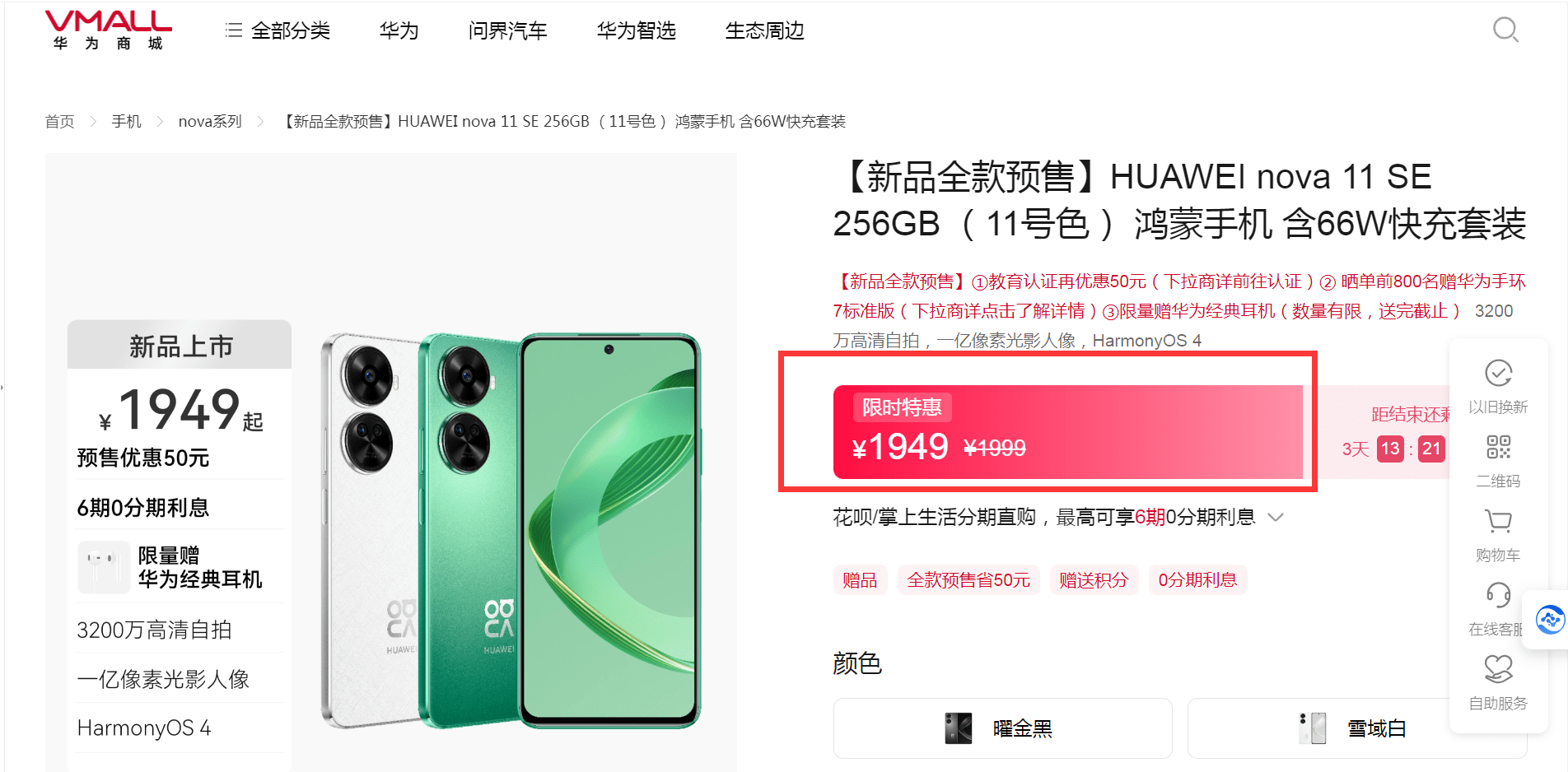Navigate to 首页 in breadcrumb
This screenshot has height=772, width=1568.
59,122
